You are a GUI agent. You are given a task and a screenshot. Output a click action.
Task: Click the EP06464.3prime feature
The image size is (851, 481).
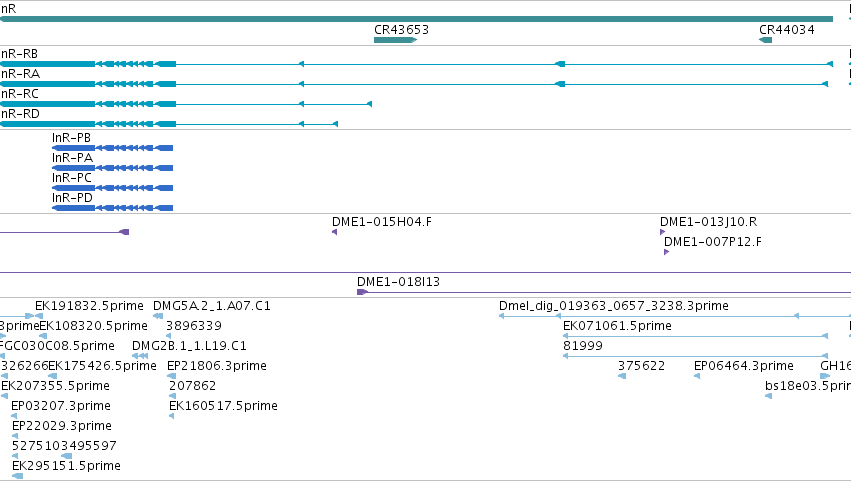pyautogui.click(x=697, y=376)
